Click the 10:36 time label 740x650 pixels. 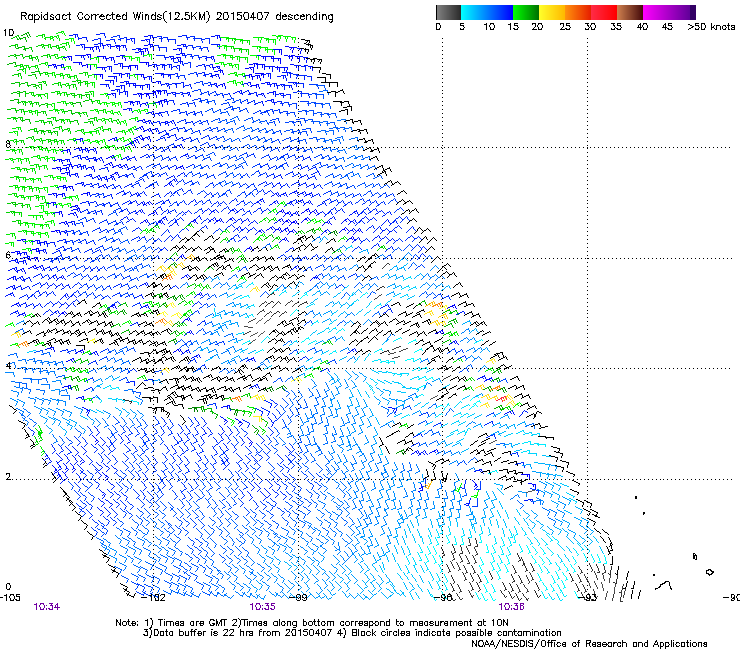coord(512,607)
